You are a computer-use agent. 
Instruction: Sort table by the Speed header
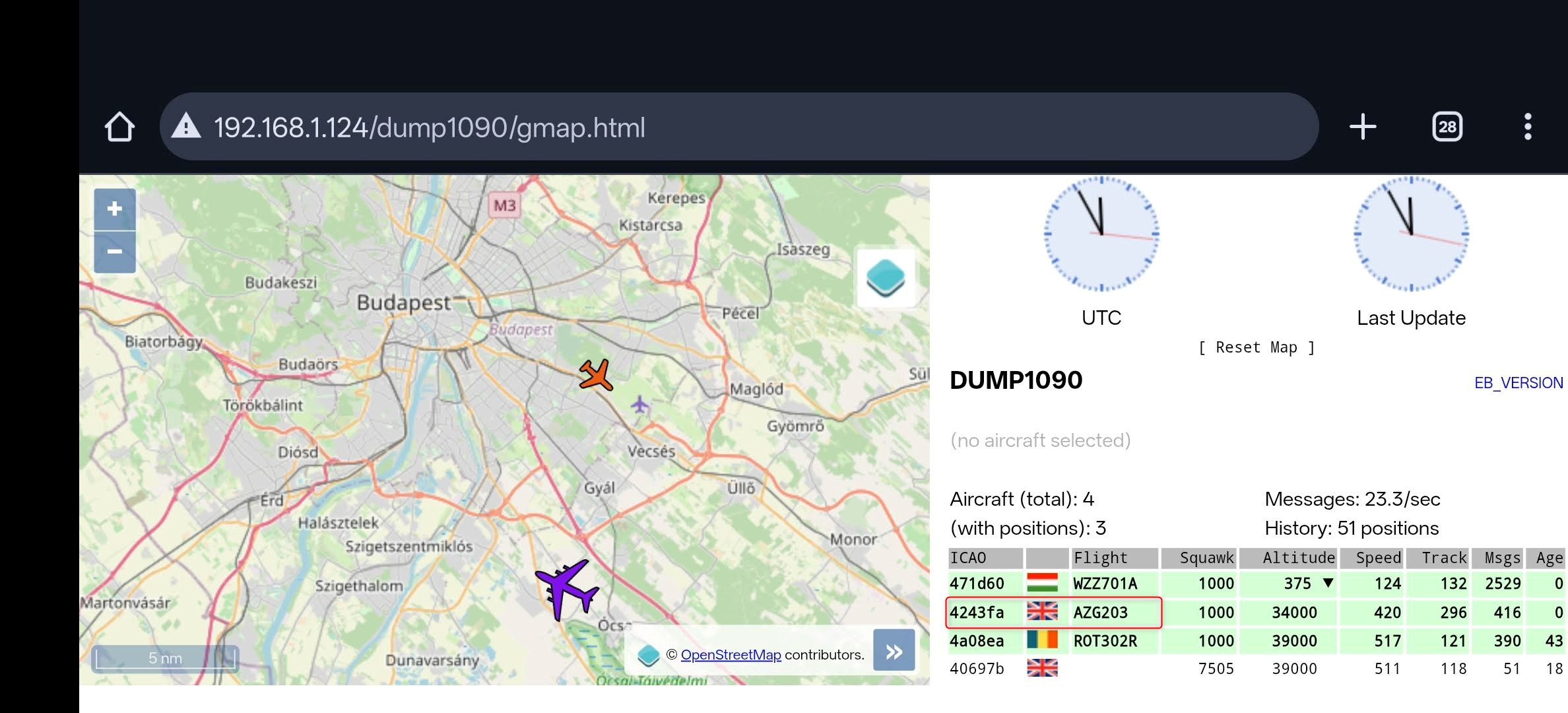(1377, 558)
